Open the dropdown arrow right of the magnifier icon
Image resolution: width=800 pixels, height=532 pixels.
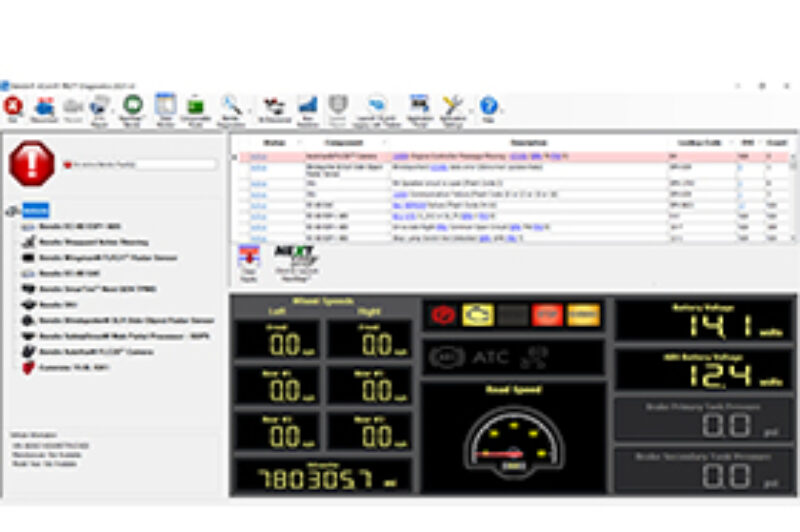[x=249, y=109]
